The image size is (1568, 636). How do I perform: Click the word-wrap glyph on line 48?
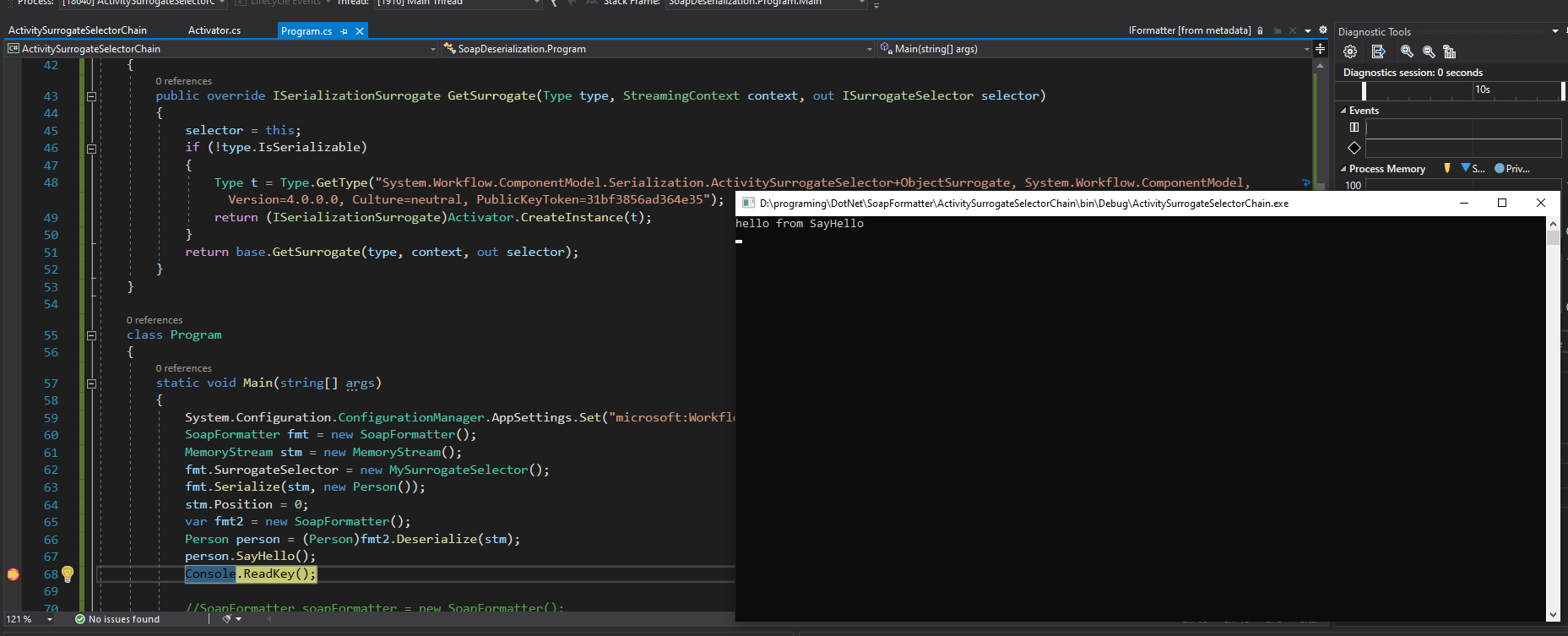tap(1306, 182)
